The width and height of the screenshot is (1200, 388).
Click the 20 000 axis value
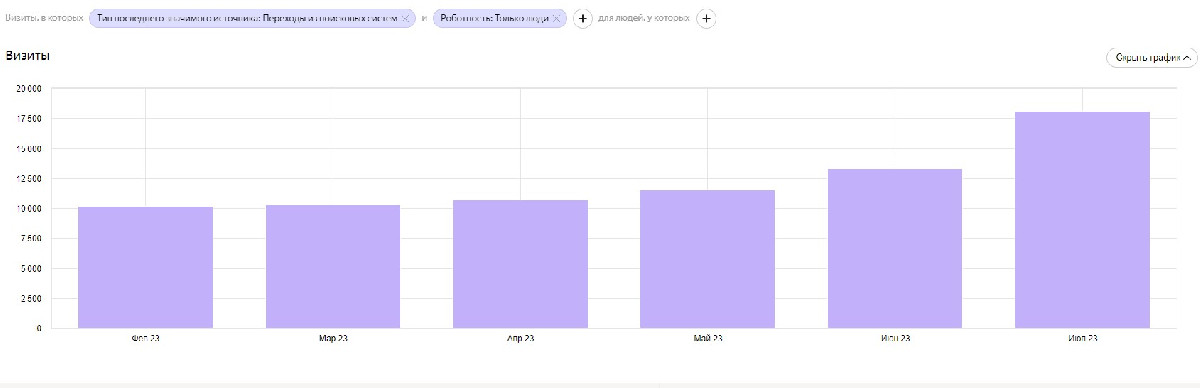28,89
